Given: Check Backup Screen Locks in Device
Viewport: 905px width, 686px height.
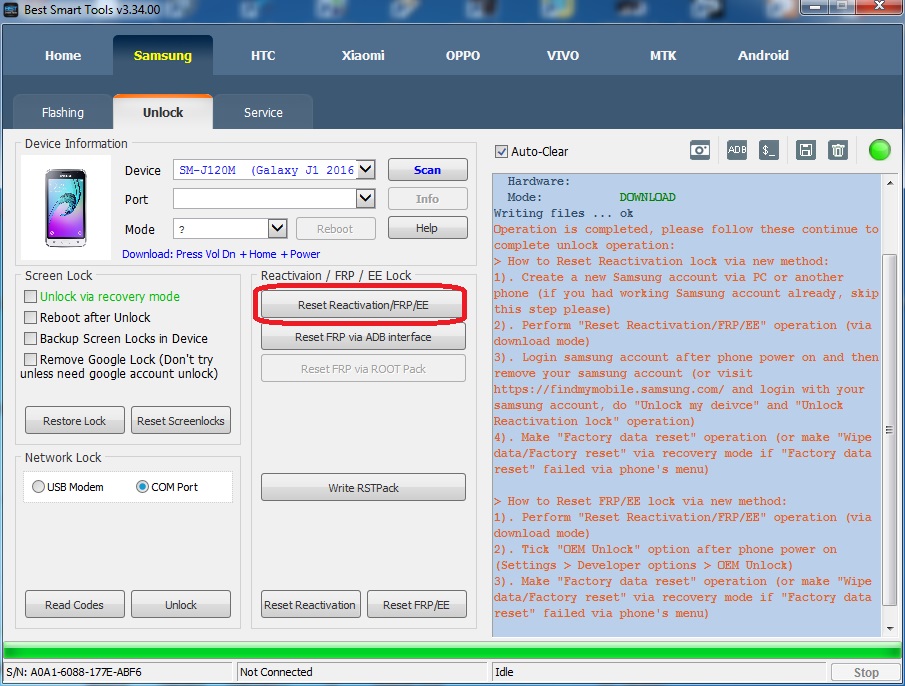Looking at the screenshot, I should pyautogui.click(x=31, y=339).
